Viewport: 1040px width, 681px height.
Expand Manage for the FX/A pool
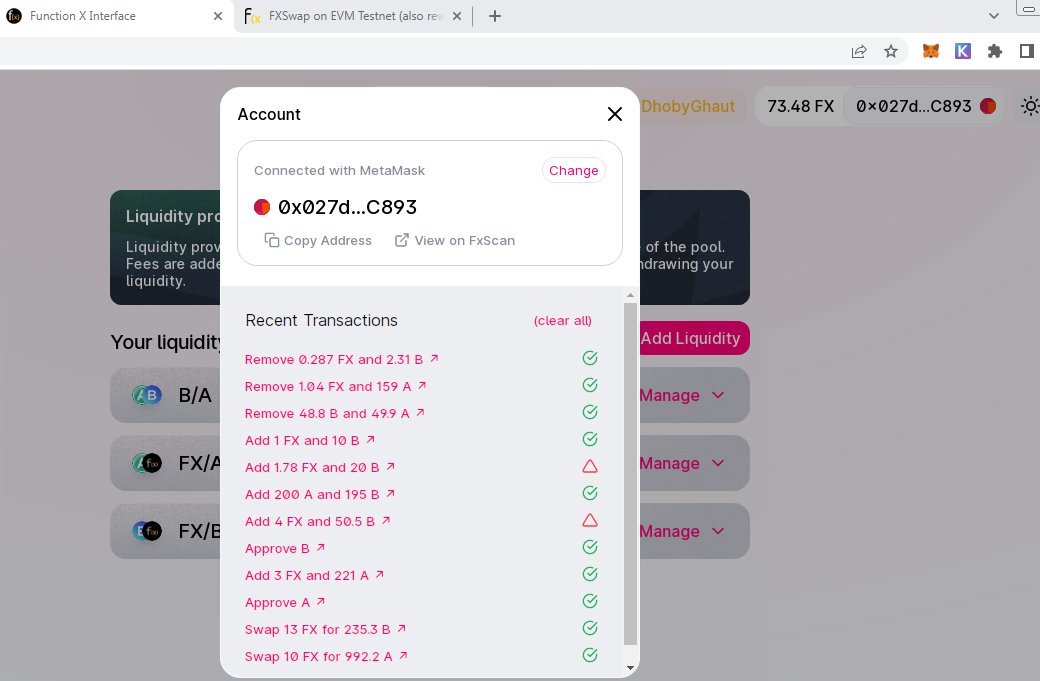[x=682, y=463]
